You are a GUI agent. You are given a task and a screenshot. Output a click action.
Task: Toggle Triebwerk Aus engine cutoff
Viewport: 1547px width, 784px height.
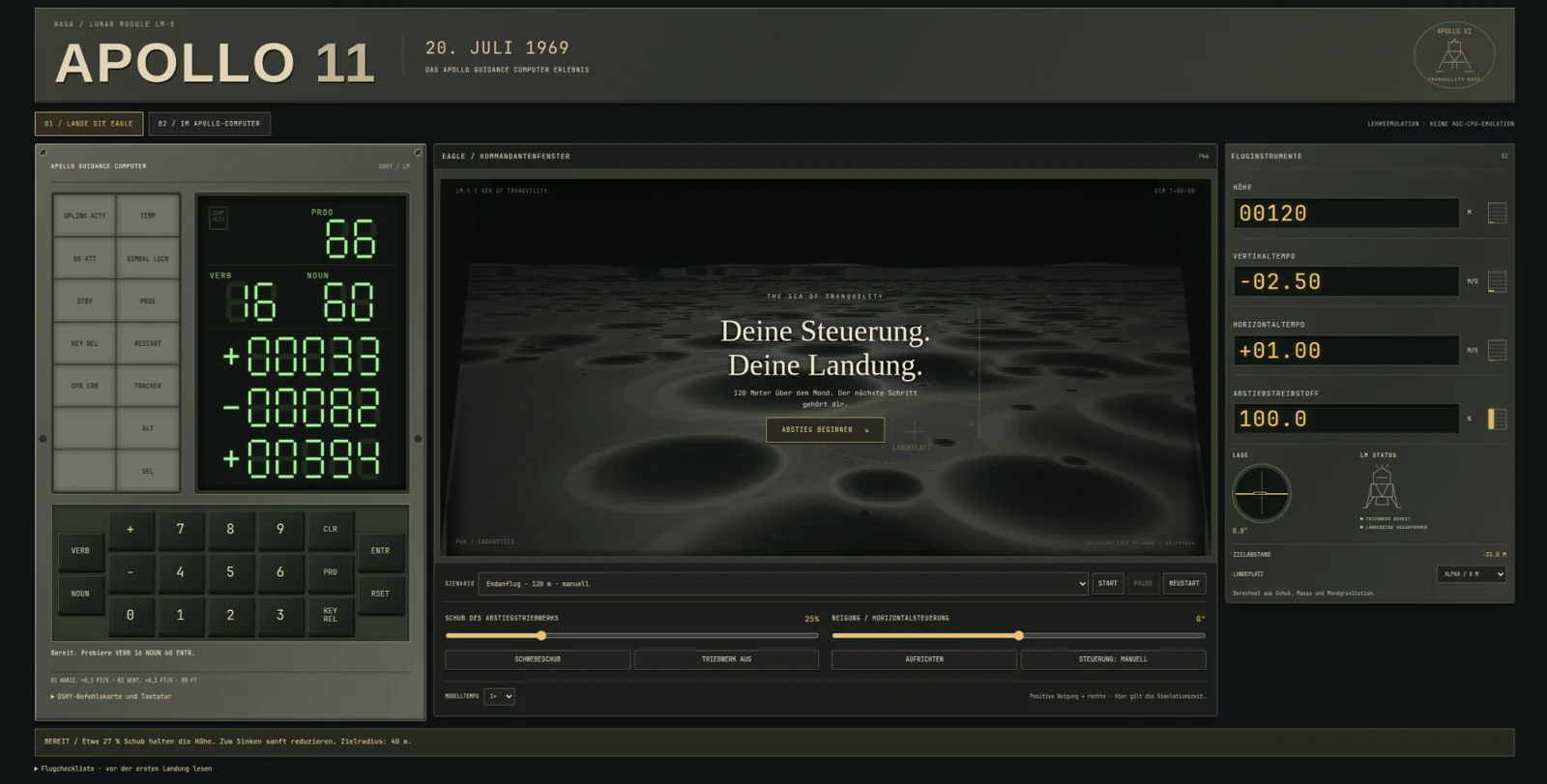tap(726, 659)
